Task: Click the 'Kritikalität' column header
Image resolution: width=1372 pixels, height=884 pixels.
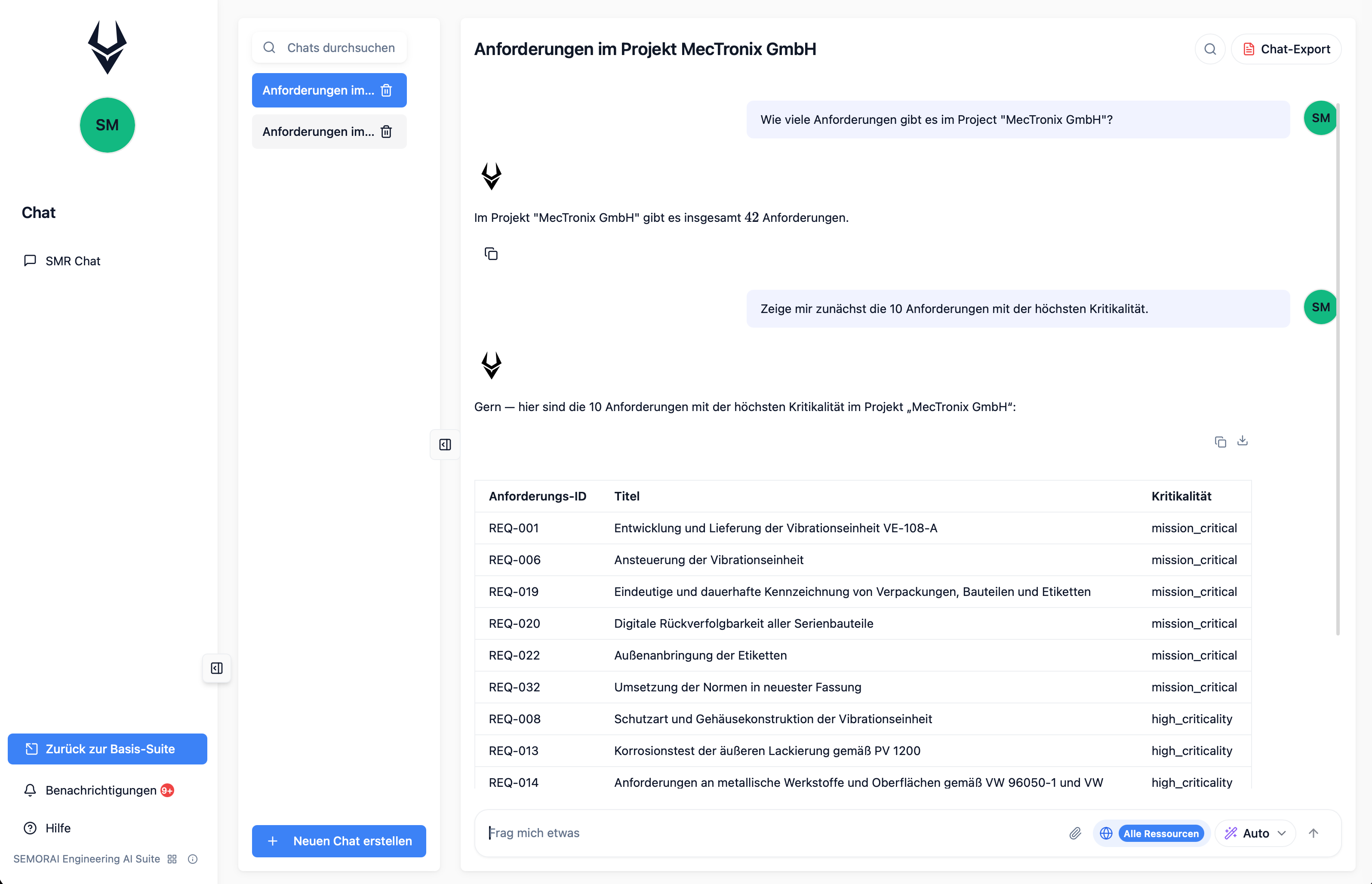Action: [1181, 497]
